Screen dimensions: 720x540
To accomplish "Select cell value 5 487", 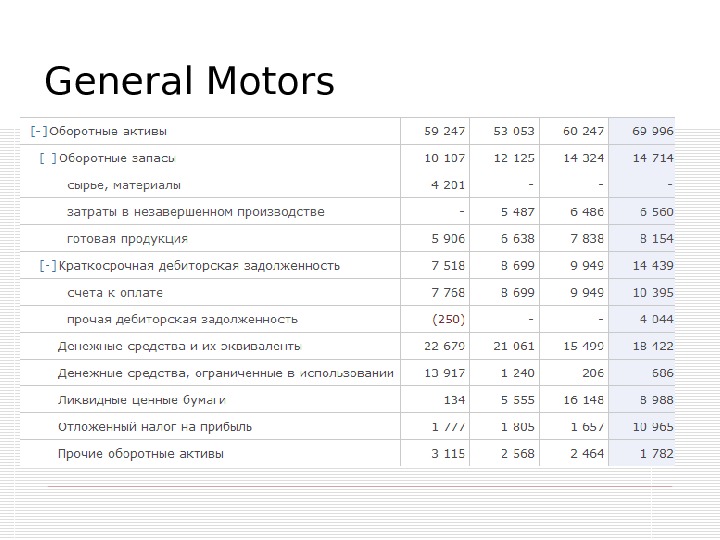I will 518,212.
